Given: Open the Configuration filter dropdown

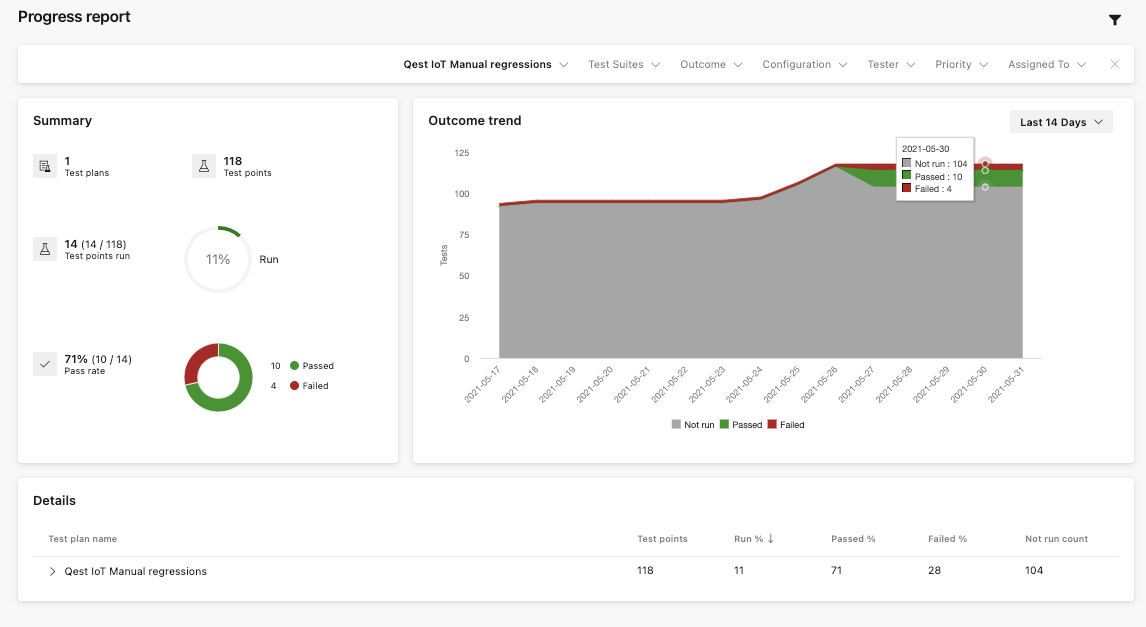Looking at the screenshot, I should (805, 64).
